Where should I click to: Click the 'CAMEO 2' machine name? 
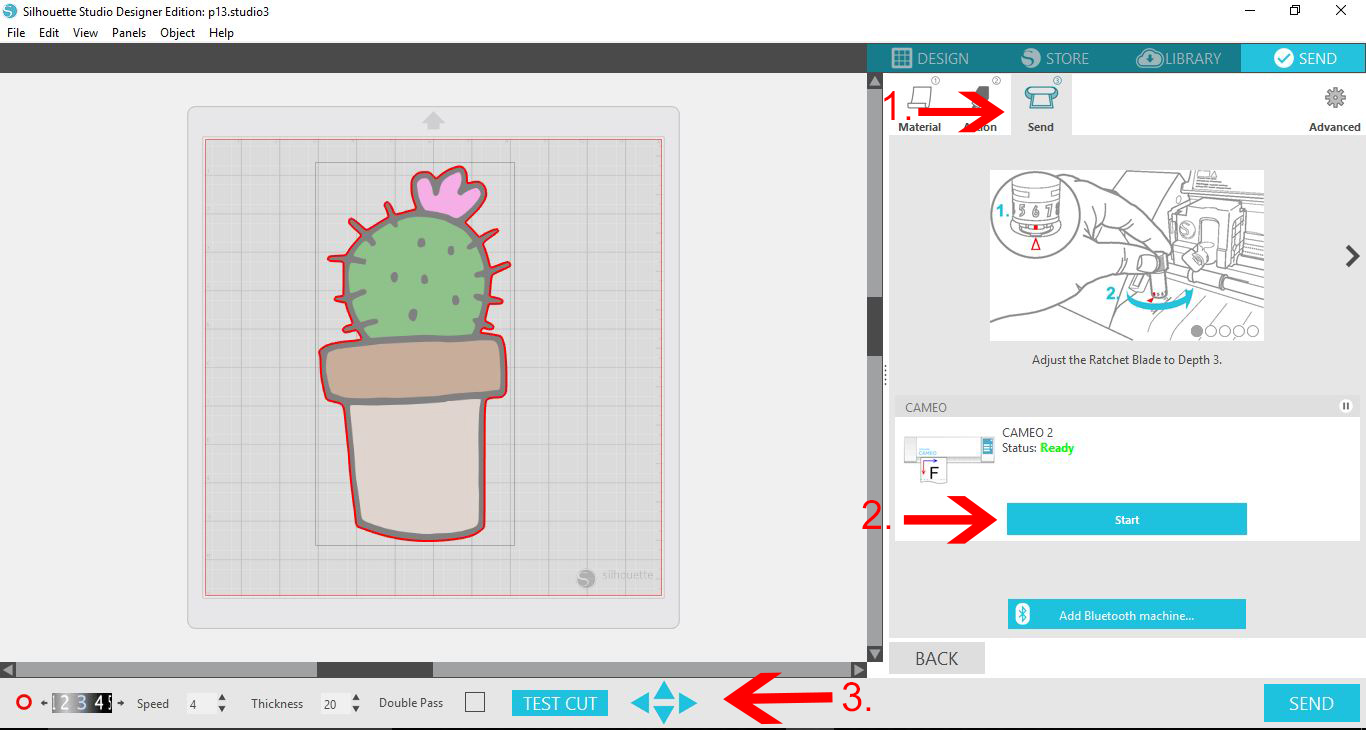(1027, 433)
